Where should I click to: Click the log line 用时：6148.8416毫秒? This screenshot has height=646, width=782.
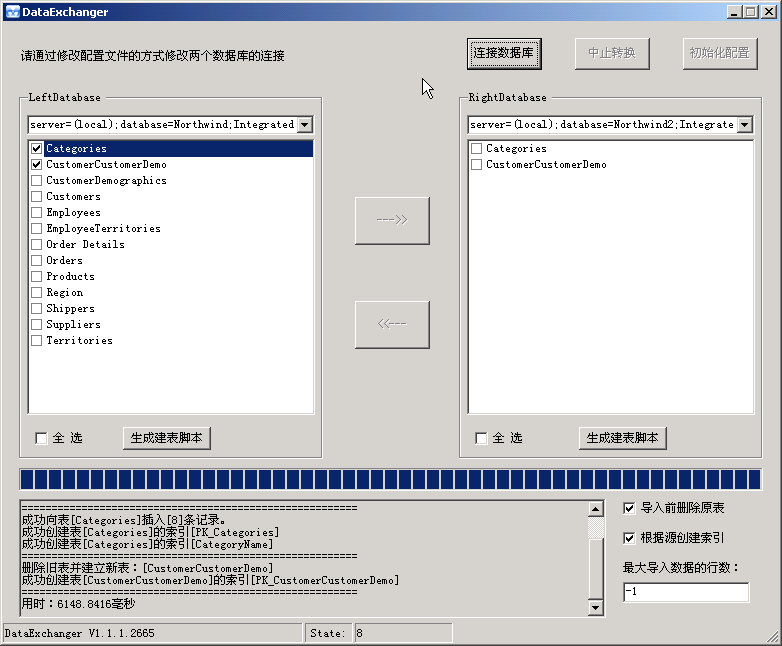tap(78, 604)
